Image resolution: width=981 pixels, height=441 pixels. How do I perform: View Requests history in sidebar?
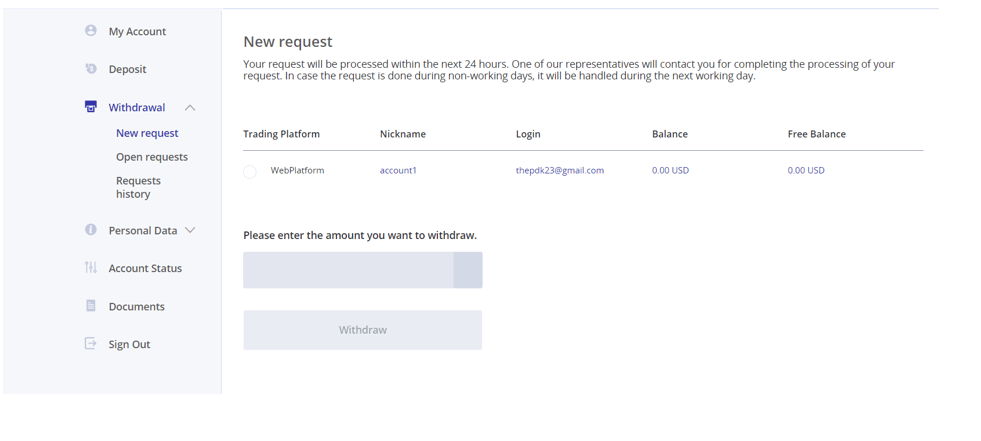[x=138, y=187]
